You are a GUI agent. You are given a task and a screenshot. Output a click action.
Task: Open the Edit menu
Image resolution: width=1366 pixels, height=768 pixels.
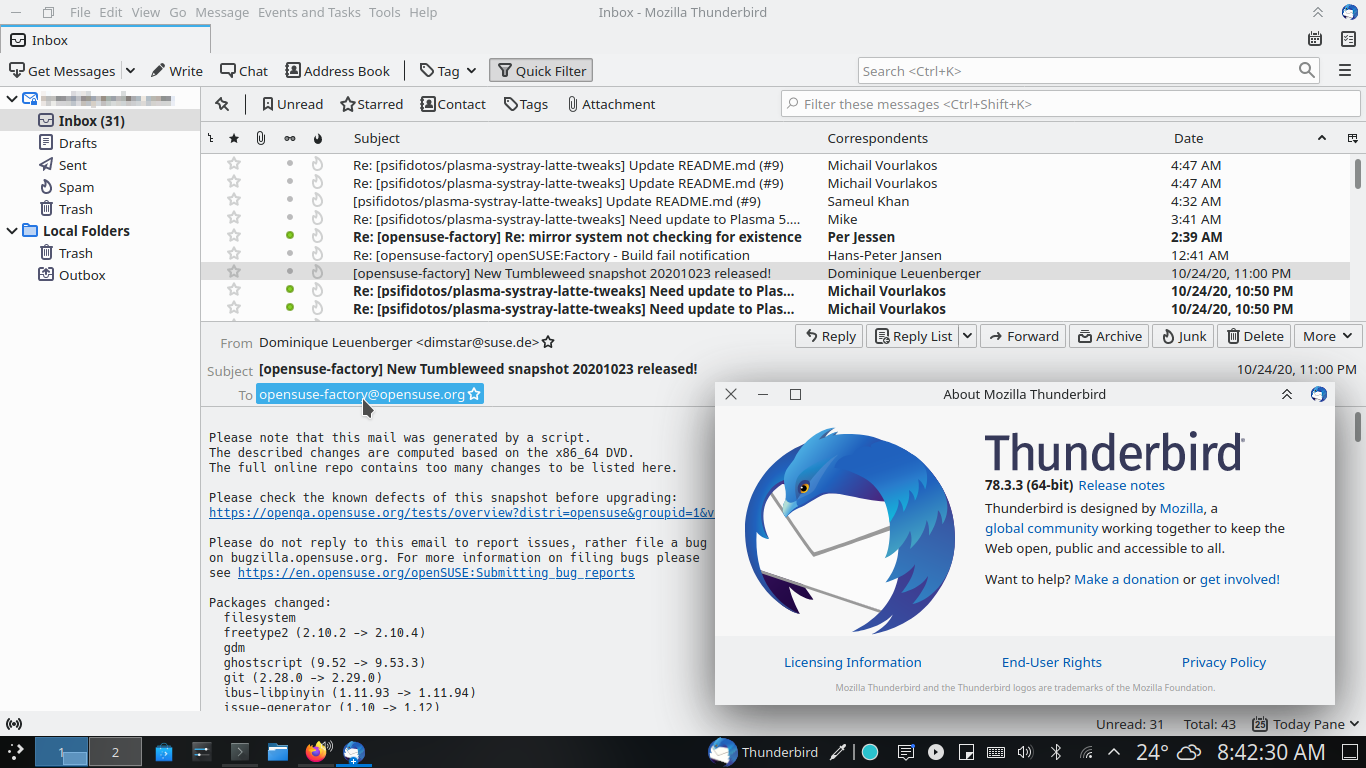pyautogui.click(x=110, y=12)
